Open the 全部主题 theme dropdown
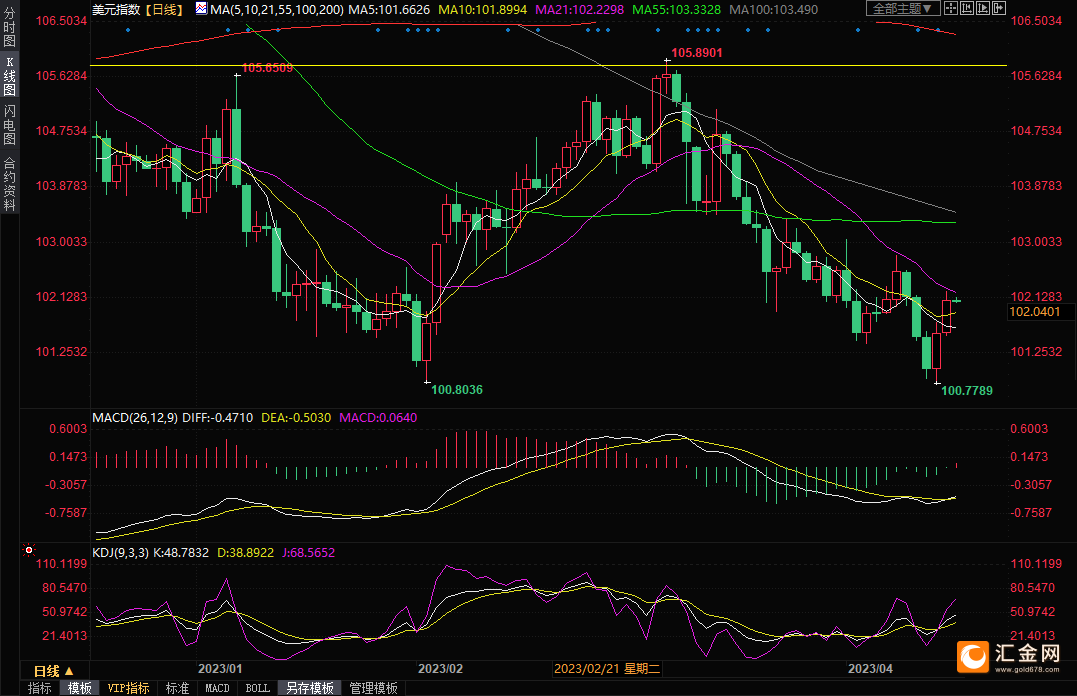The image size is (1077, 696). [903, 8]
